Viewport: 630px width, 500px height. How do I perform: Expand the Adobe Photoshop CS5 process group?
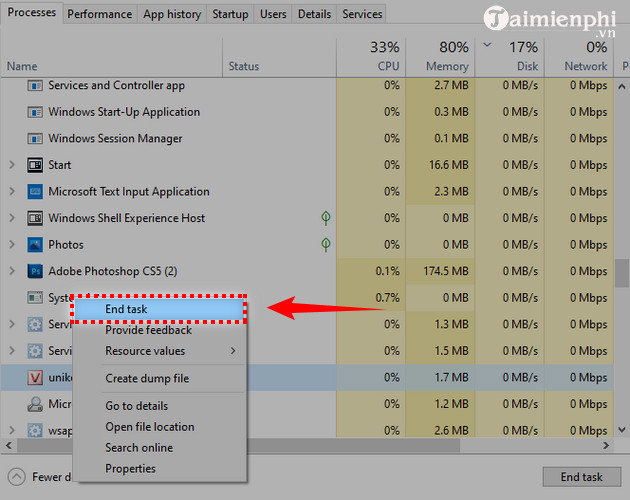coord(12,271)
